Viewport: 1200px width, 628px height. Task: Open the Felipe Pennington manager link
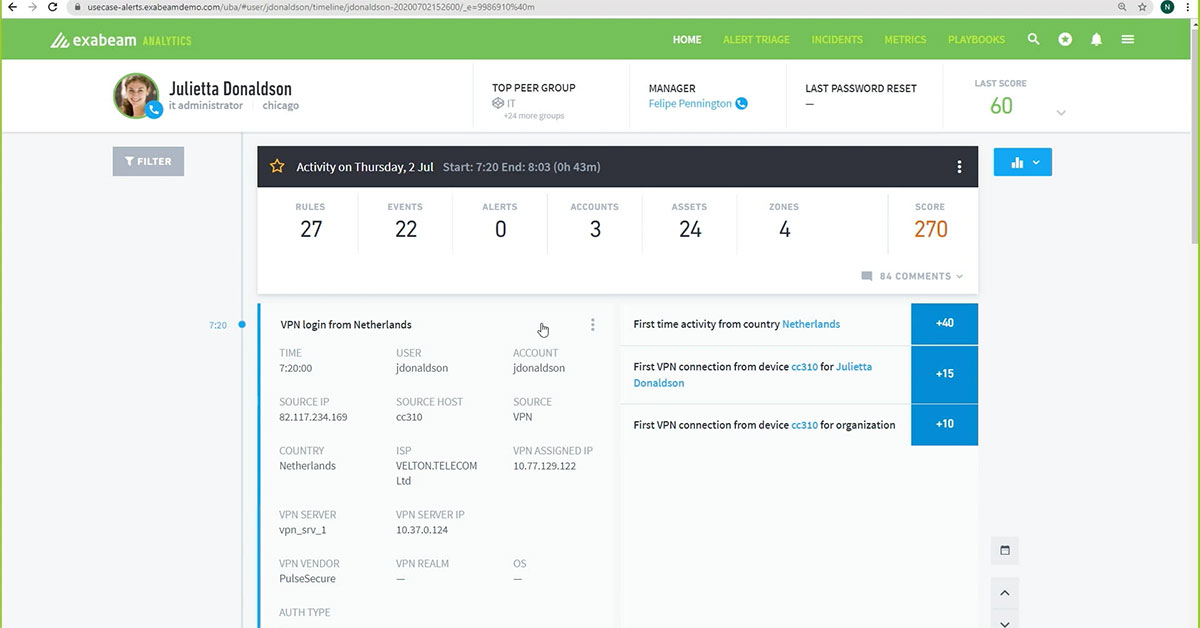click(x=690, y=103)
